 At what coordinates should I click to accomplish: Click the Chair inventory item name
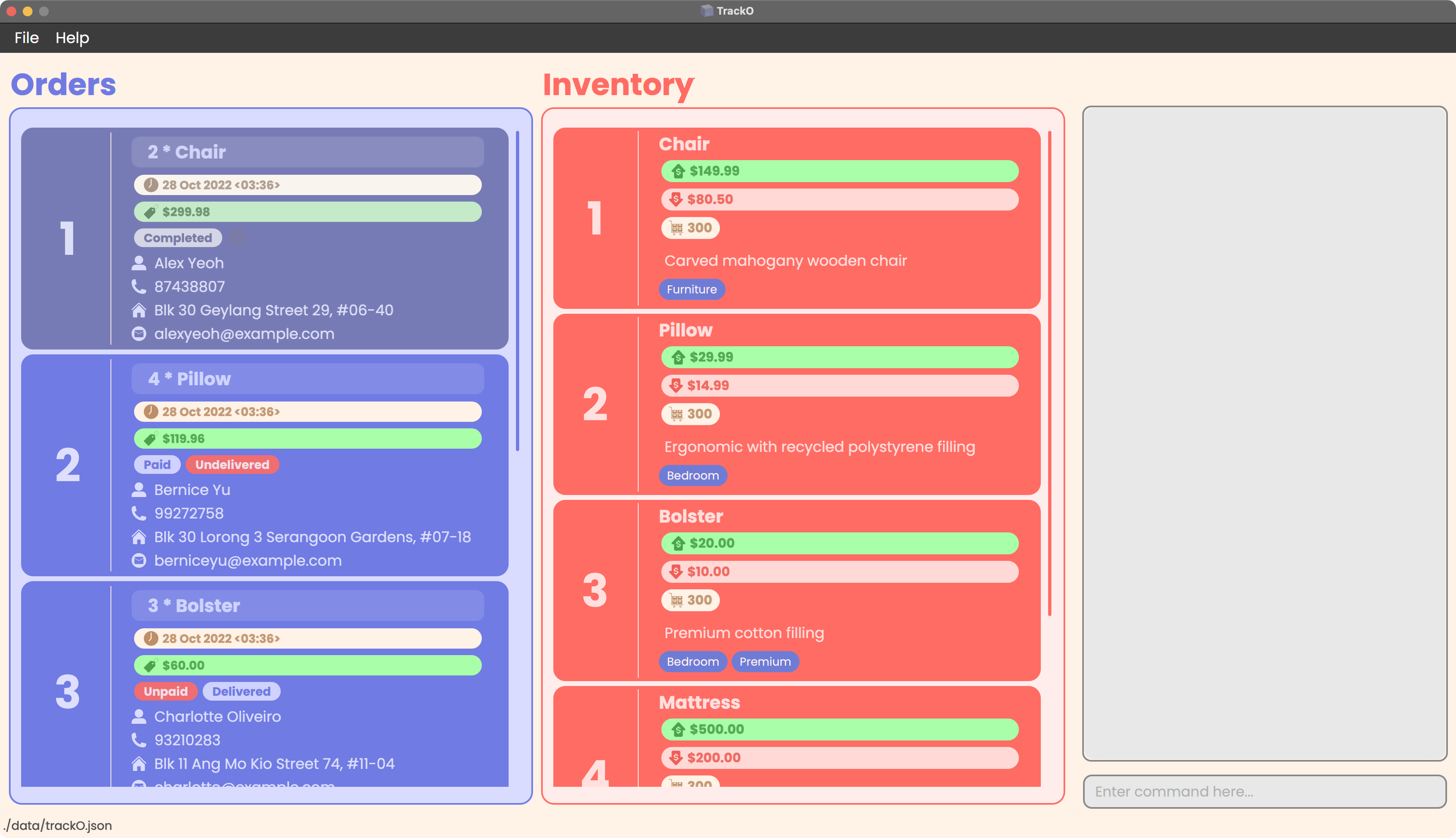pyautogui.click(x=684, y=144)
